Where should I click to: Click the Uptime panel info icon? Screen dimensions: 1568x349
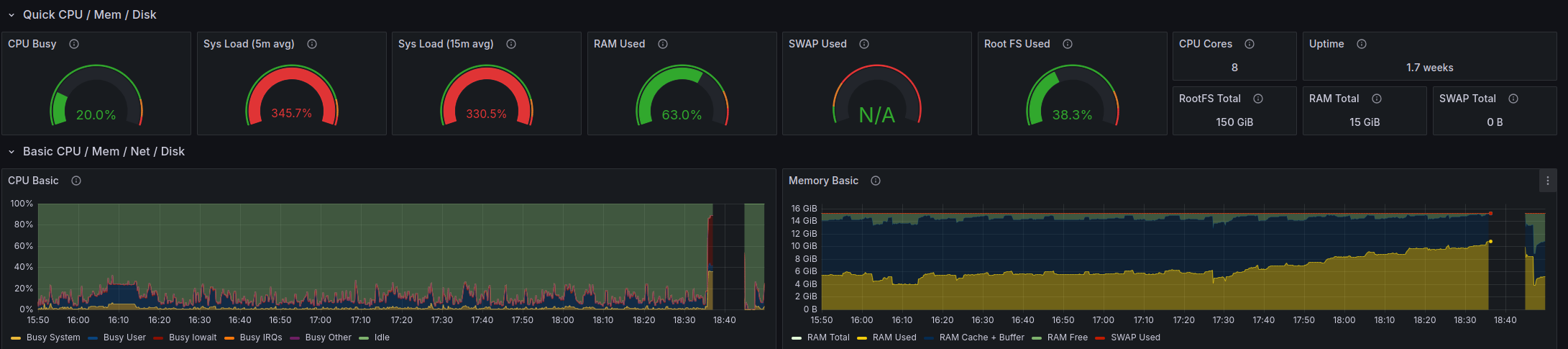coord(1362,44)
